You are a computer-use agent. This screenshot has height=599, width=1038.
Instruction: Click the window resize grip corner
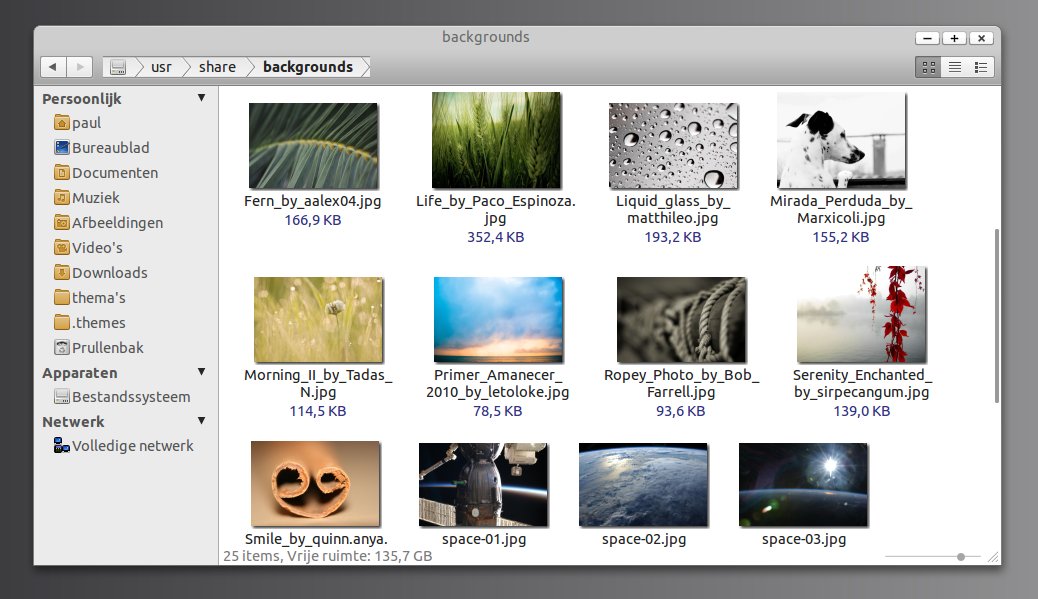pos(993,557)
